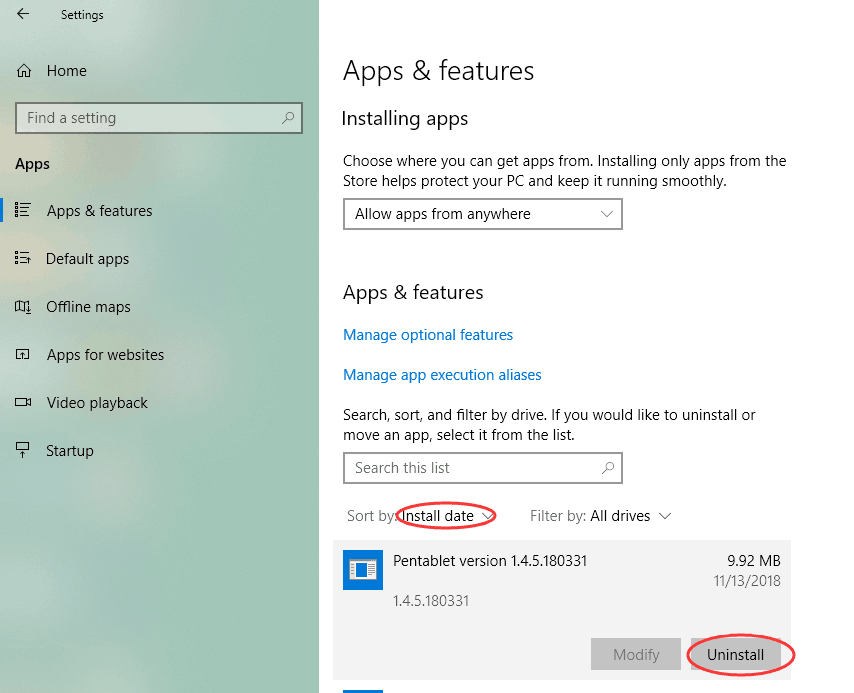Click the Pentablet app icon
The height and width of the screenshot is (693, 854).
(363, 570)
